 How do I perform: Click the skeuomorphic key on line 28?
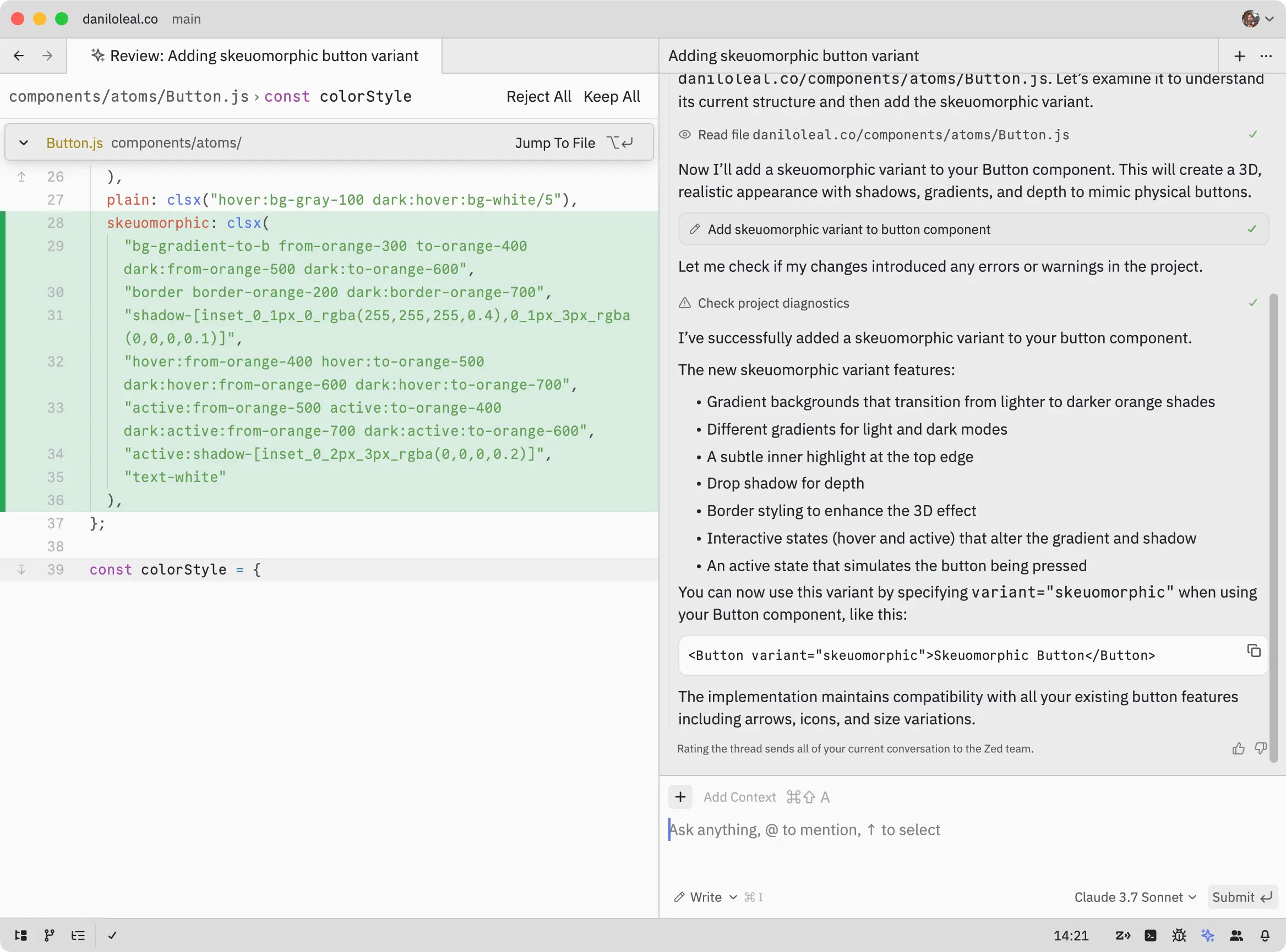point(158,222)
